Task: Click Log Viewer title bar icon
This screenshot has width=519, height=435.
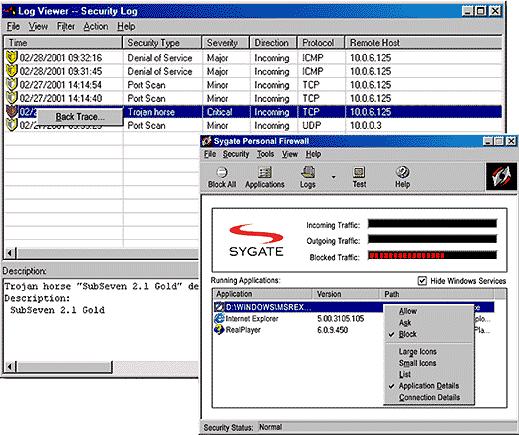Action: pos(9,11)
